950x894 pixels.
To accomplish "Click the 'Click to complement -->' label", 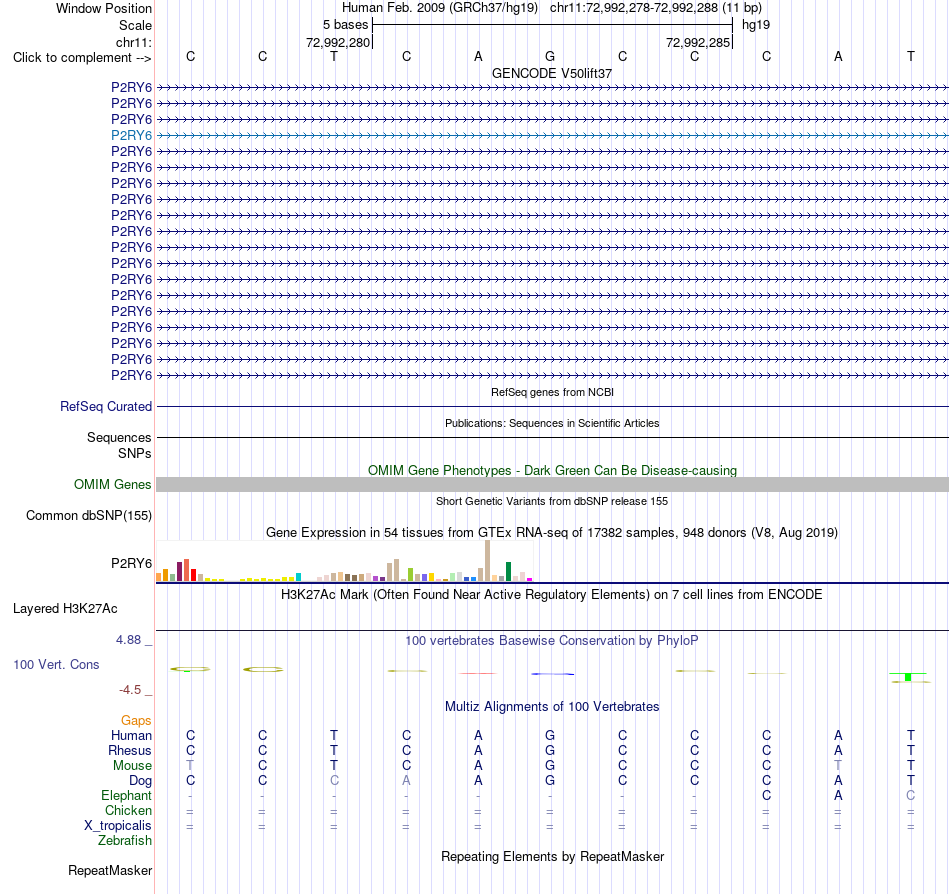I will coord(82,58).
